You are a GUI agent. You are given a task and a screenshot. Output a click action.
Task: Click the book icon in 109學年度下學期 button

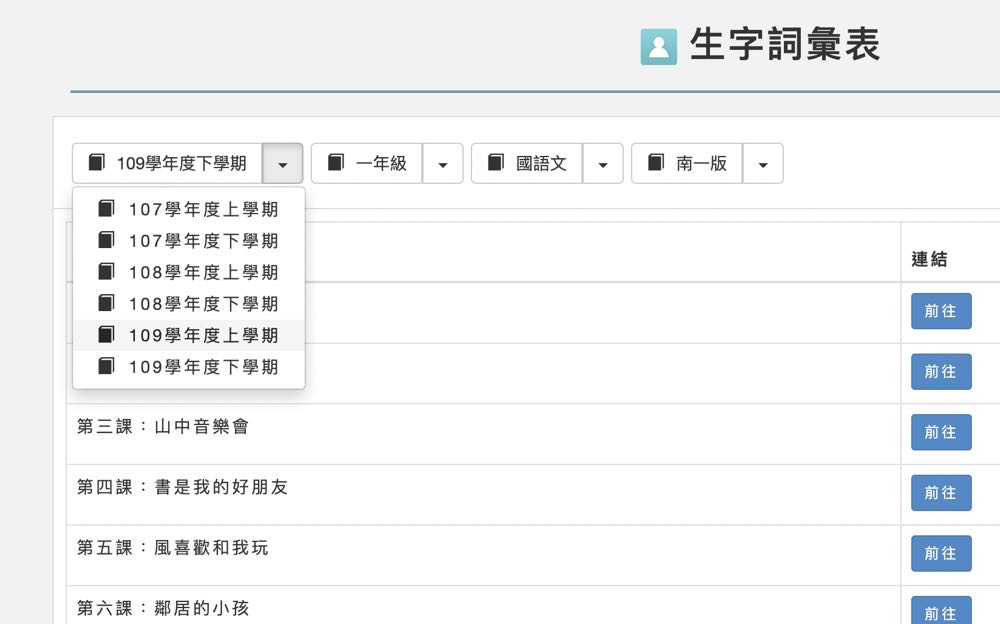point(96,163)
